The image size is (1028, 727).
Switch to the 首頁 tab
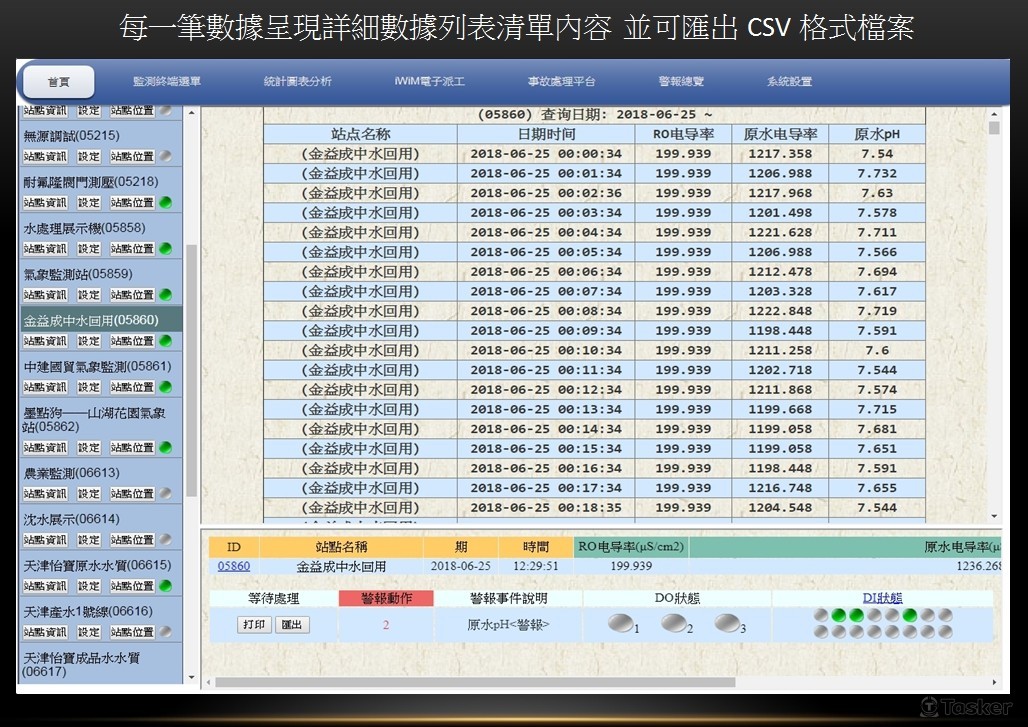pyautogui.click(x=57, y=82)
